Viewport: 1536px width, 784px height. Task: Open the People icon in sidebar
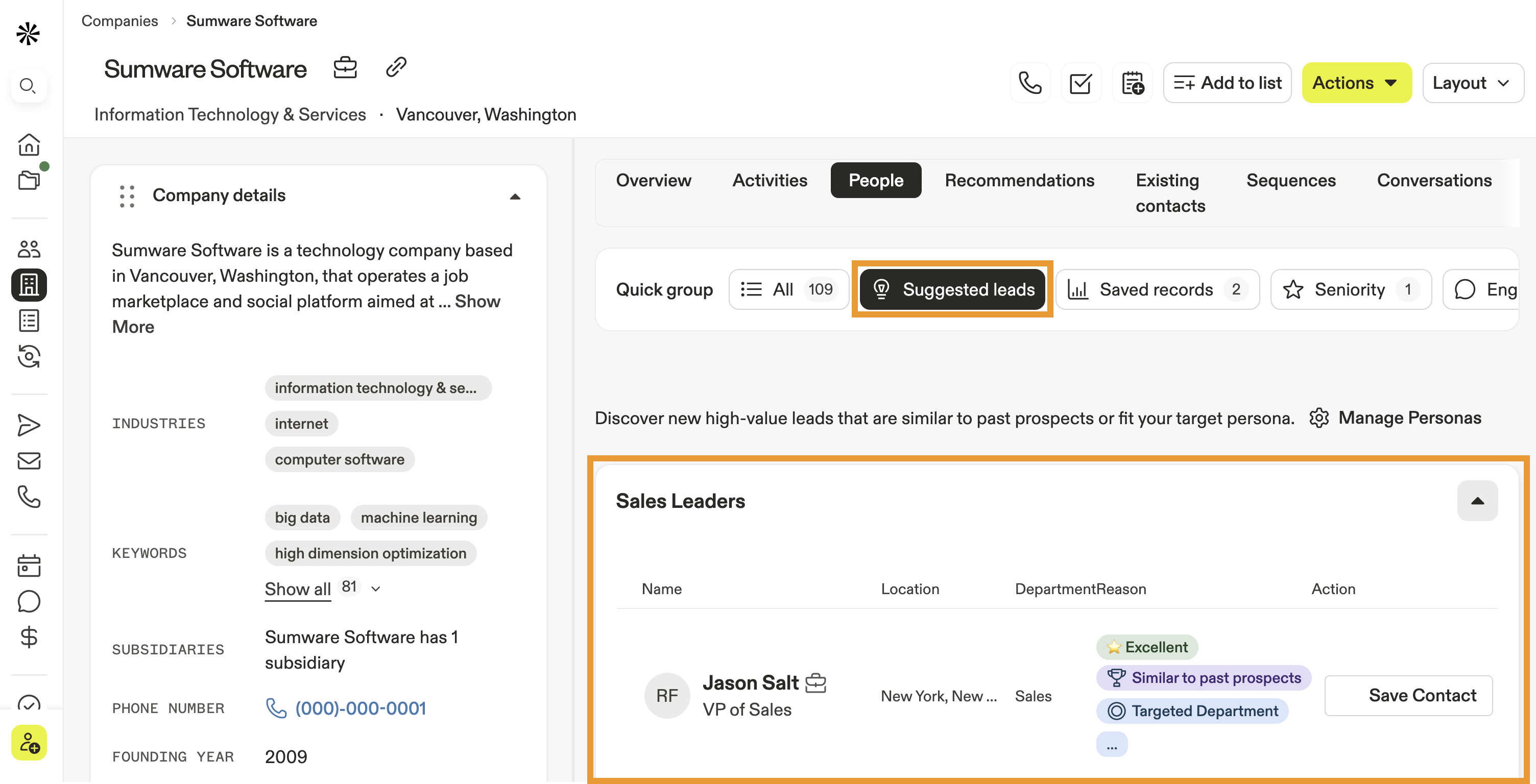pyautogui.click(x=29, y=248)
